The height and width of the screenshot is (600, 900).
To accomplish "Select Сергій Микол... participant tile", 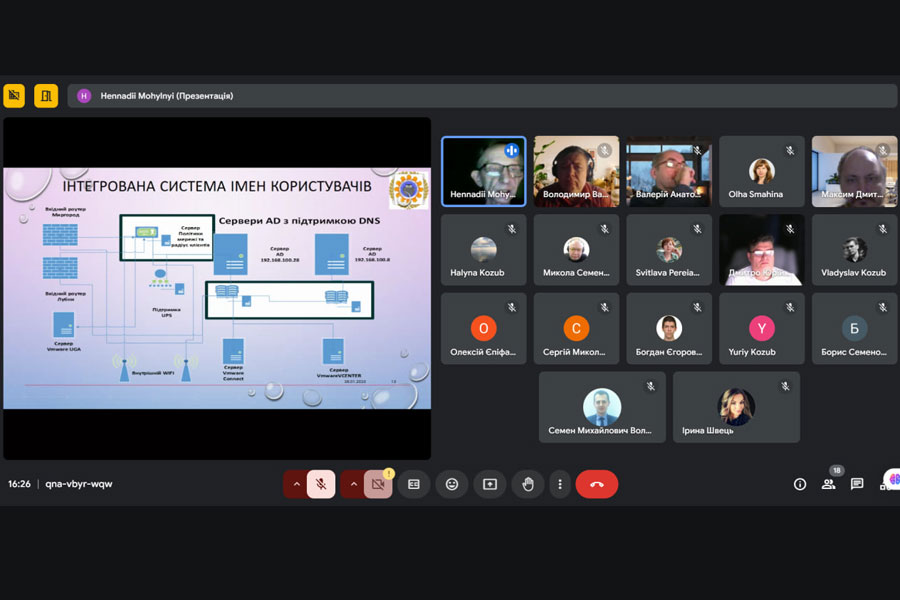I will pyautogui.click(x=576, y=328).
